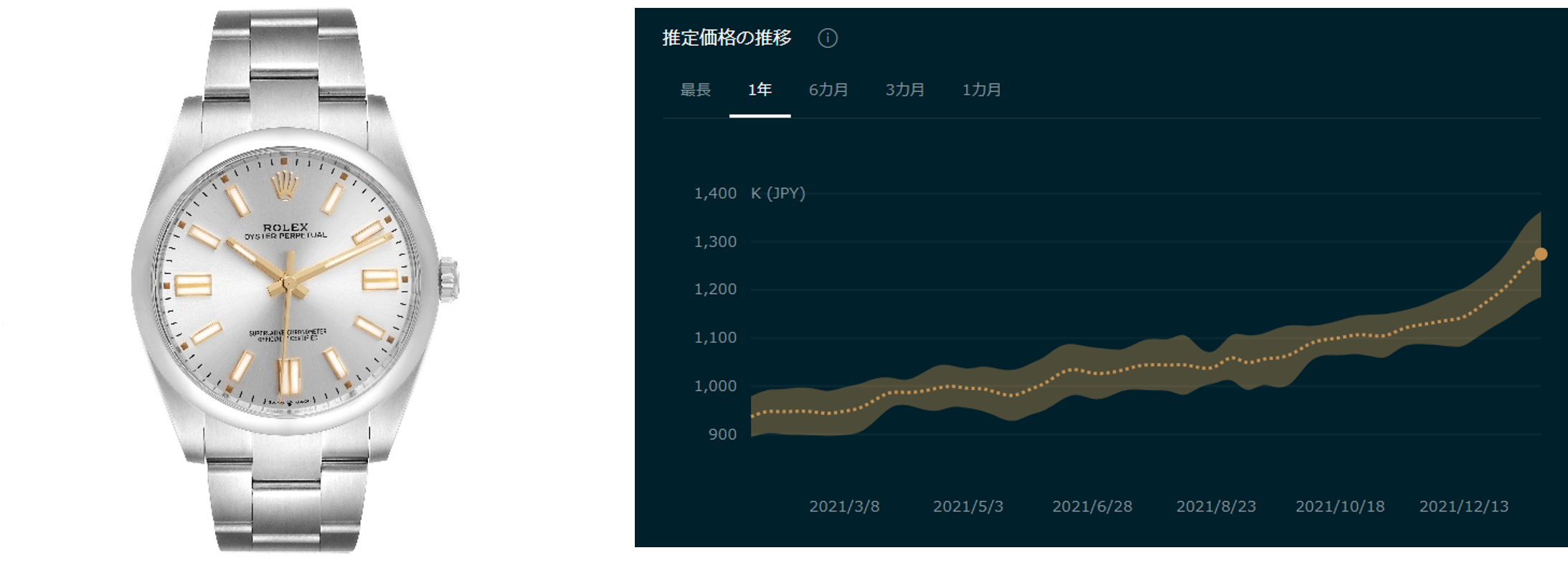Screen dimensions: 1568x563
Task: Select the 1年 tab
Action: click(x=760, y=90)
